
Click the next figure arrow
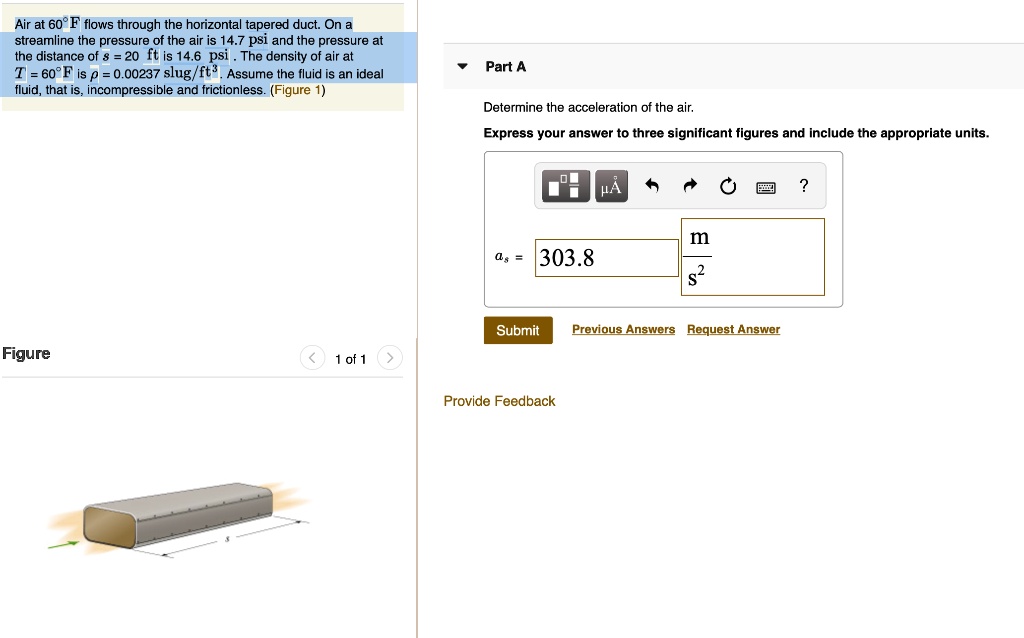coord(389,357)
